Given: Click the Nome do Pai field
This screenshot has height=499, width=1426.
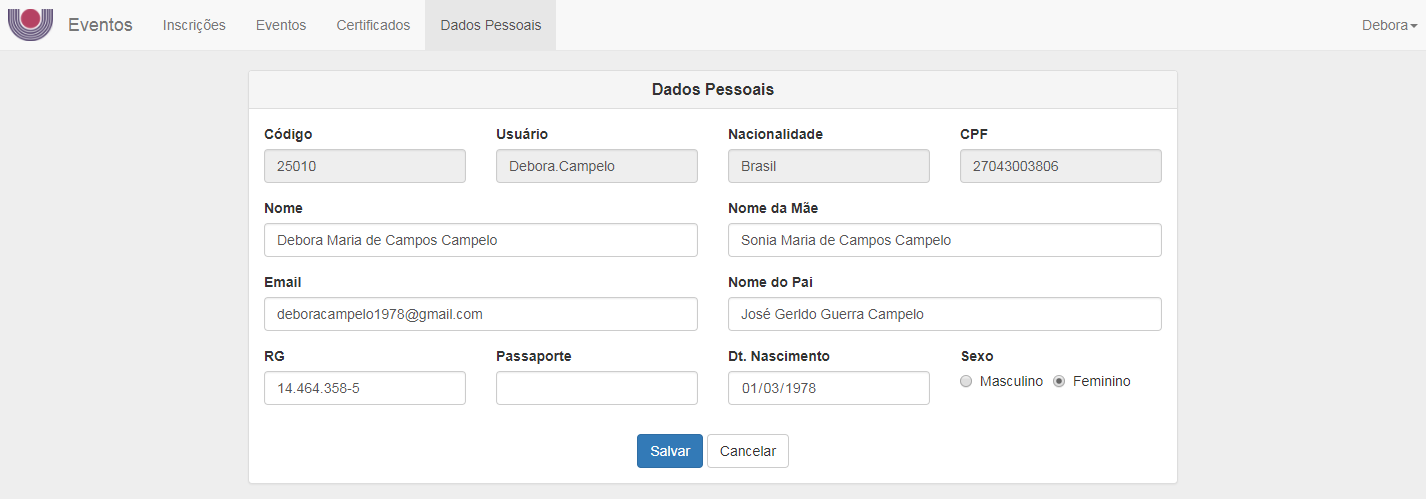Looking at the screenshot, I should coord(945,314).
